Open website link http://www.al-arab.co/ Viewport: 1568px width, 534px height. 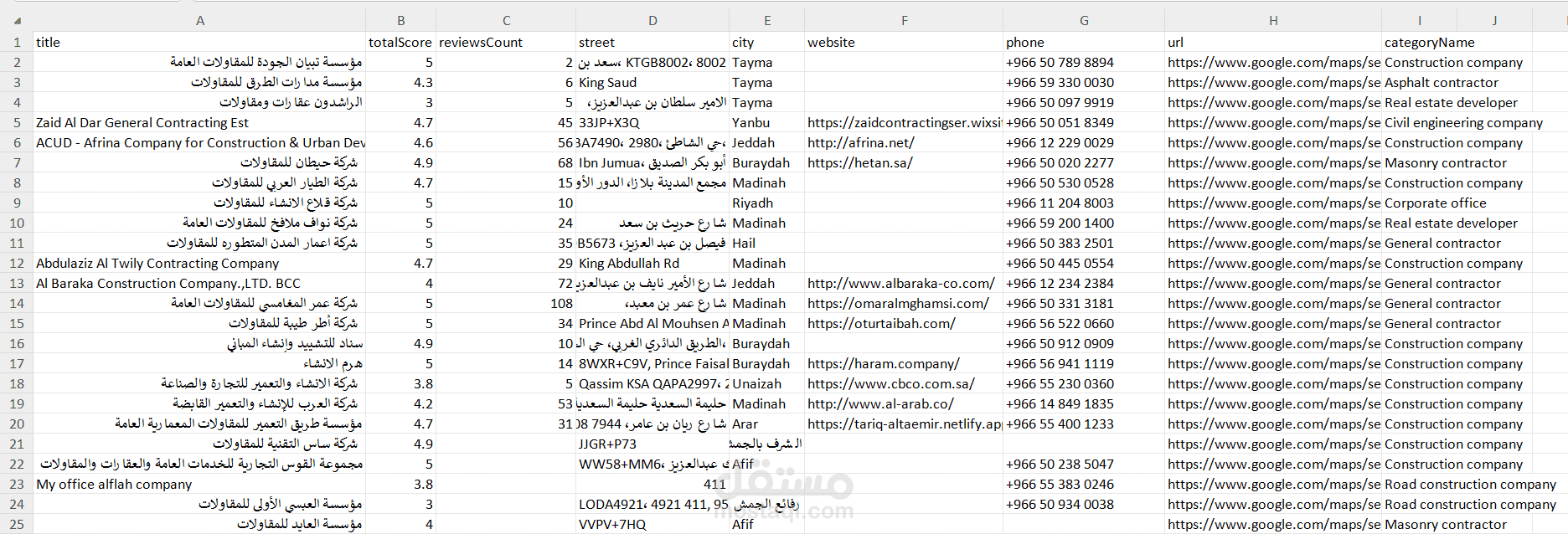pyautogui.click(x=880, y=404)
